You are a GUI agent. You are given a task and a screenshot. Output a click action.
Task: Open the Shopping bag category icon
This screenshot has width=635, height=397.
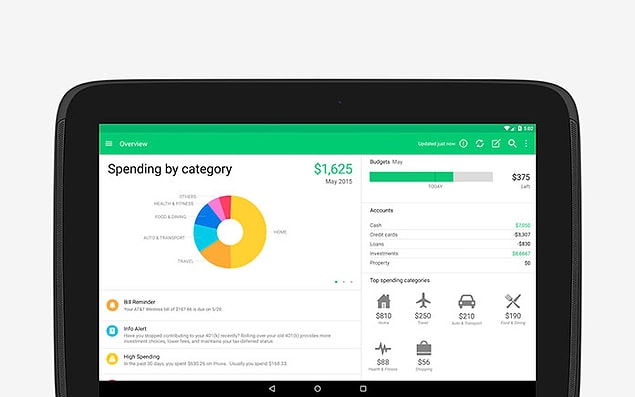coord(424,348)
